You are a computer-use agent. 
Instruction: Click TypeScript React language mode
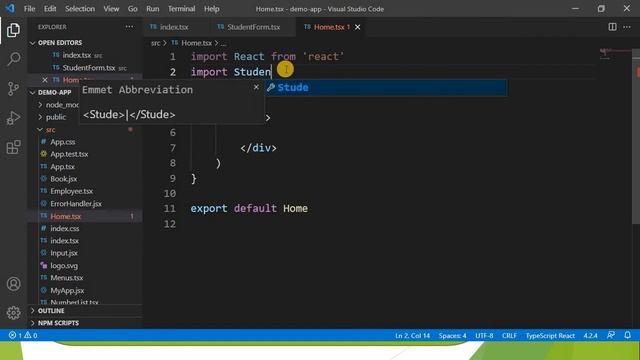coord(550,336)
